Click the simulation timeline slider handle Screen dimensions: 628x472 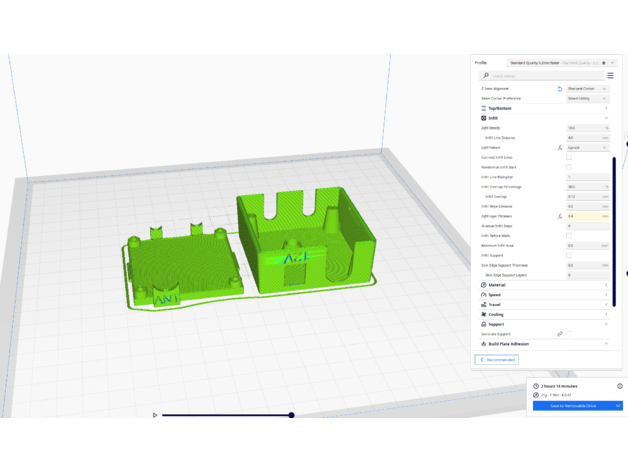click(x=291, y=415)
